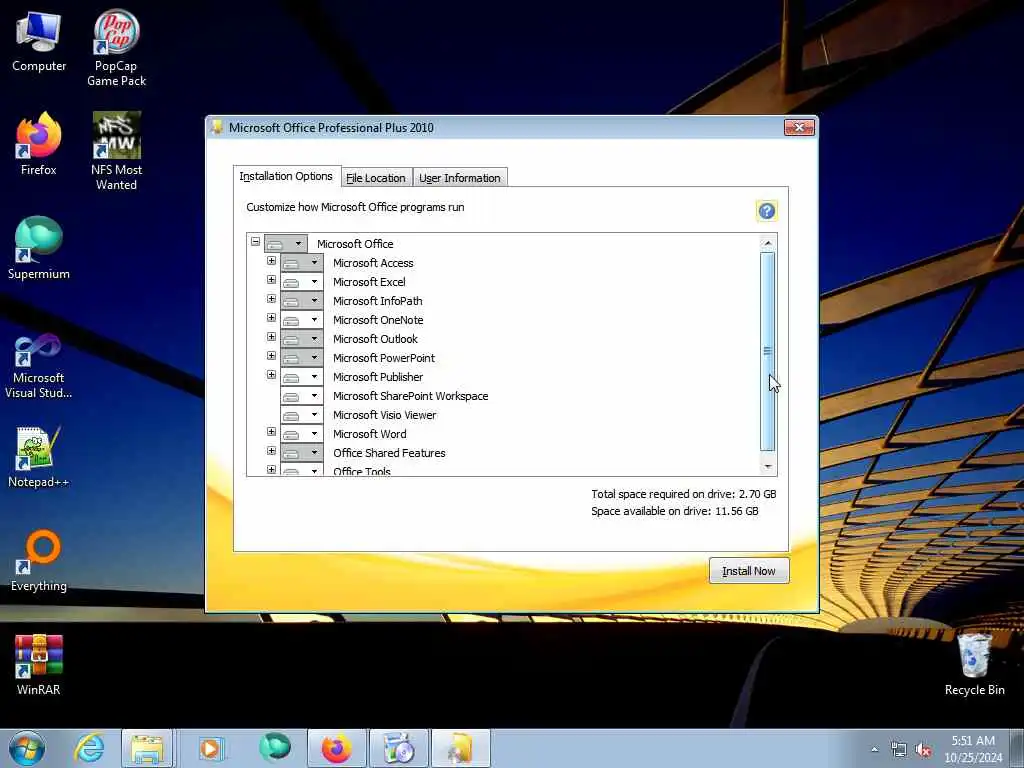Click the Supermium icon in the taskbar
This screenshot has width=1024, height=768.
(274, 748)
